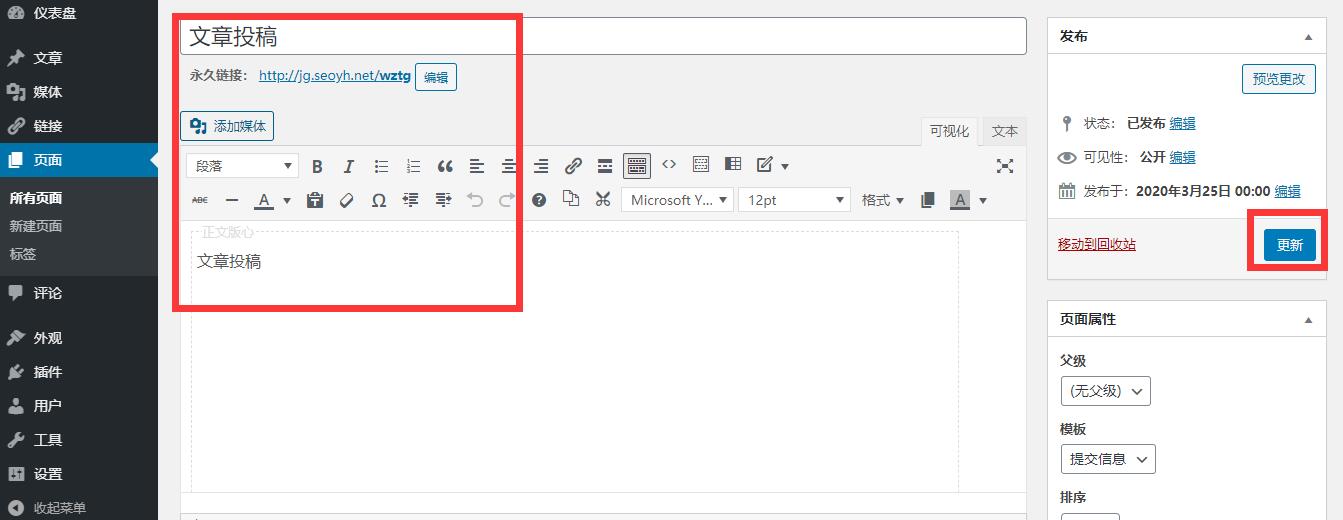Toggle the toolbar kitchen sink button
Viewport: 1343px width, 520px height.
tap(637, 166)
